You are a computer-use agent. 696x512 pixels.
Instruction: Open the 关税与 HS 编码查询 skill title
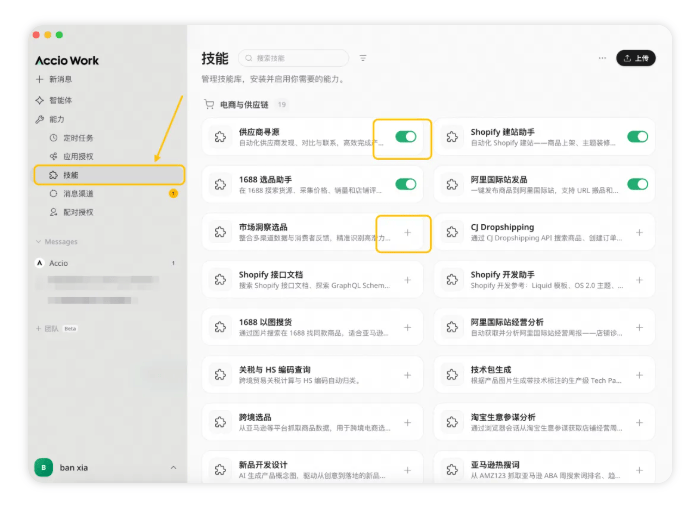tap(275, 369)
